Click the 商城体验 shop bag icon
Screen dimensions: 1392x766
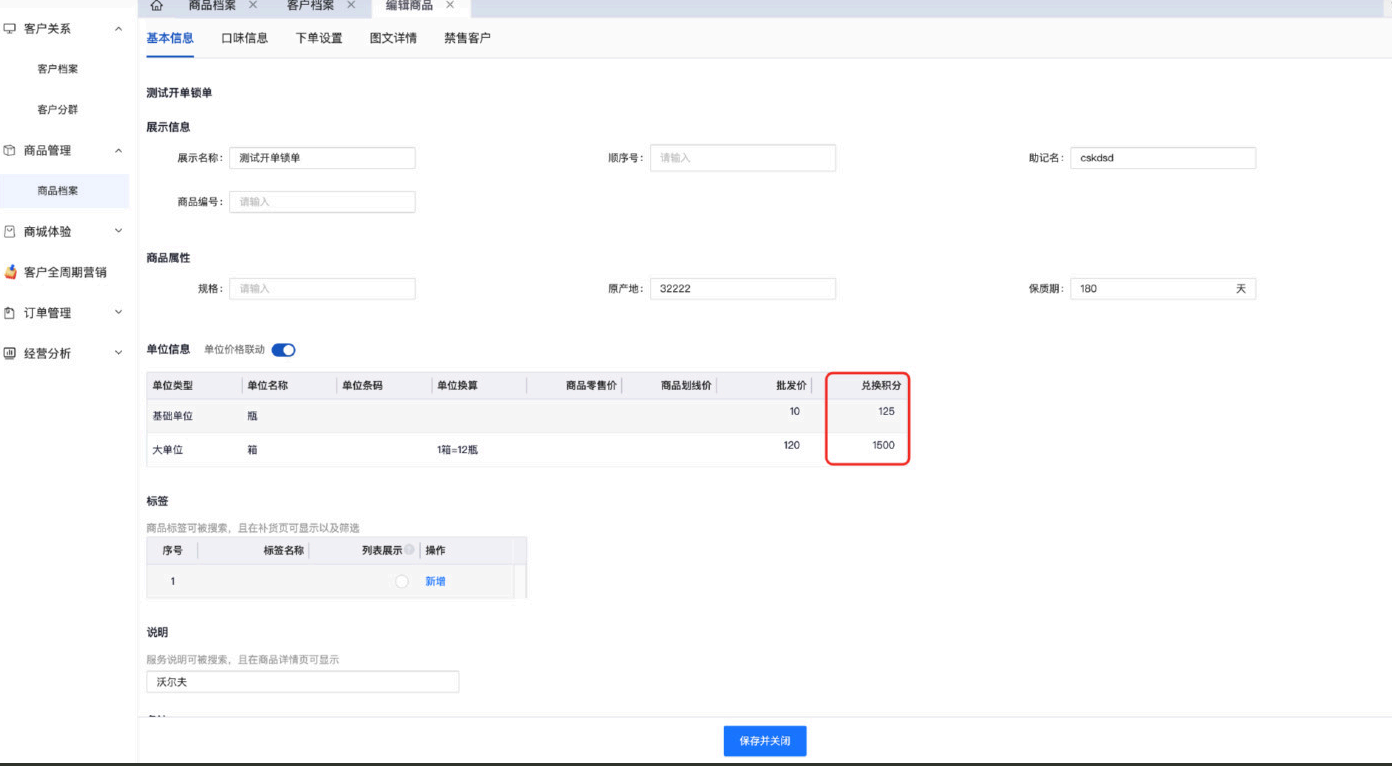tap(10, 232)
